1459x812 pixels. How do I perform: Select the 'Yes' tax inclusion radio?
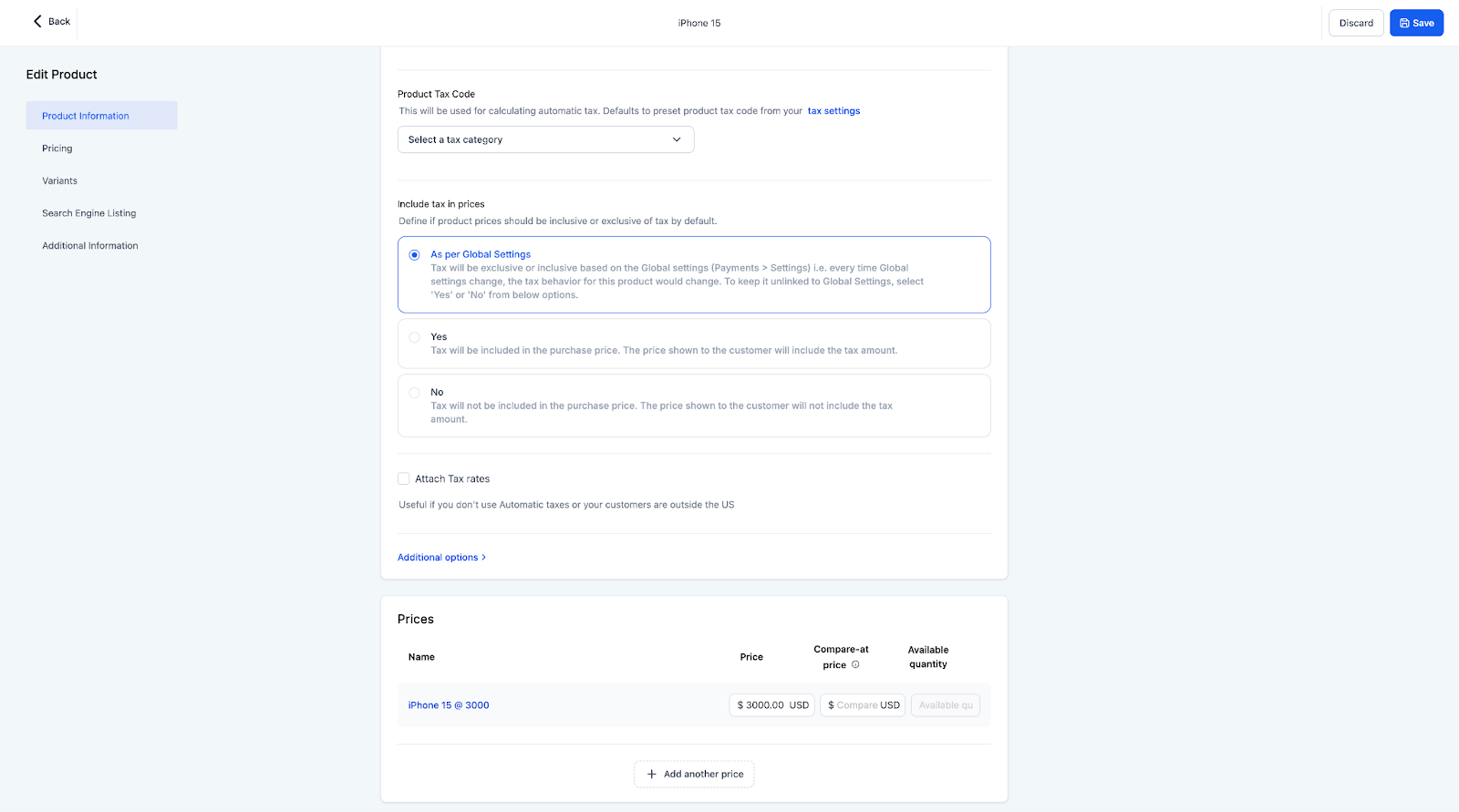[414, 337]
